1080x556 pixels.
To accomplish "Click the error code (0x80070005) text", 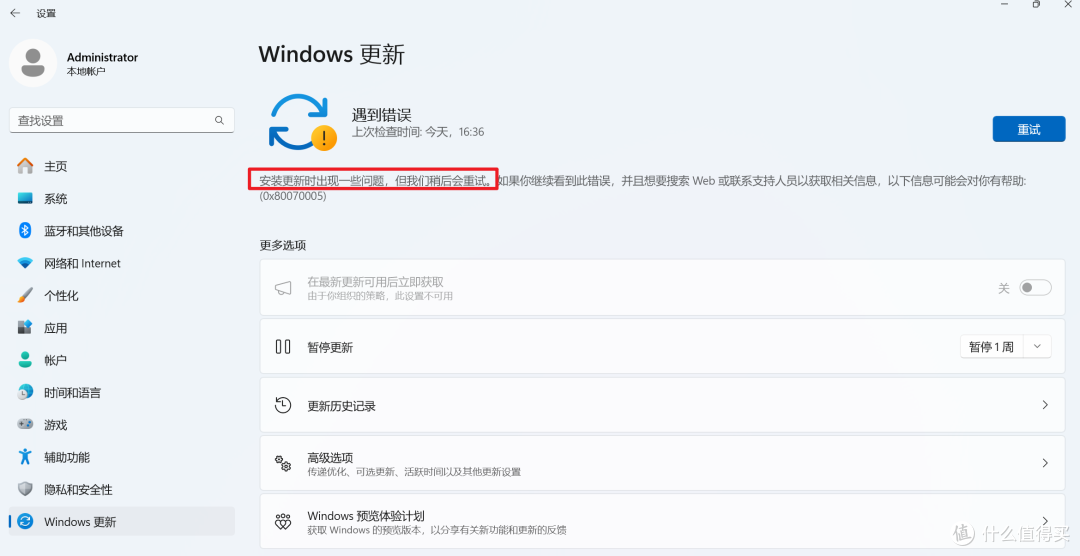I will 293,196.
